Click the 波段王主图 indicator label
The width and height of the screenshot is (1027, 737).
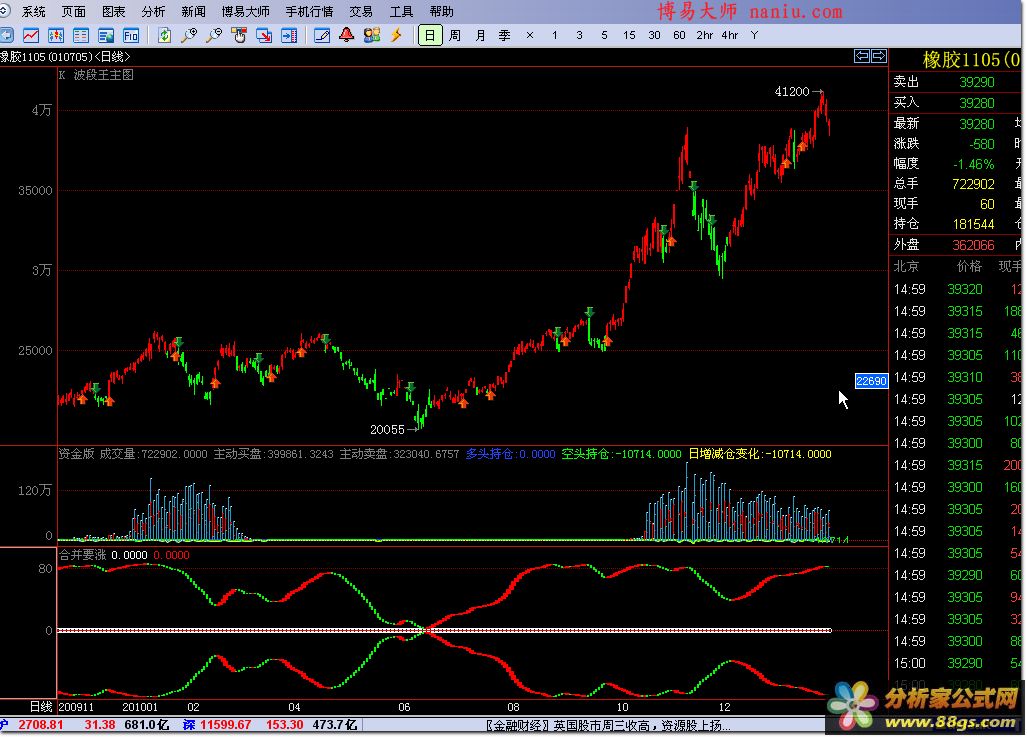103,75
